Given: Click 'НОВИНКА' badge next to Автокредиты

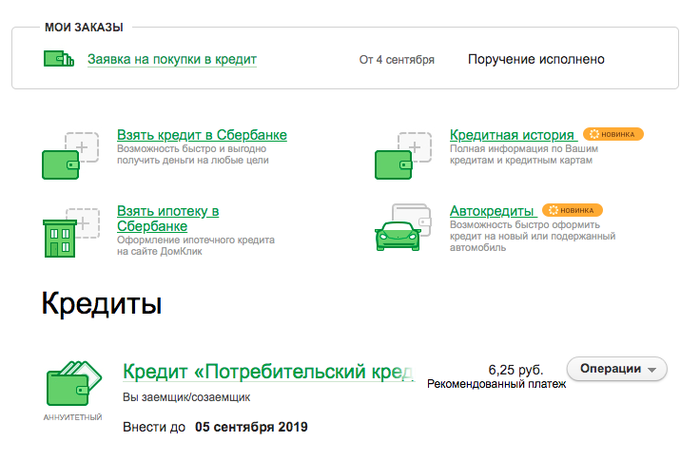Looking at the screenshot, I should click(572, 210).
